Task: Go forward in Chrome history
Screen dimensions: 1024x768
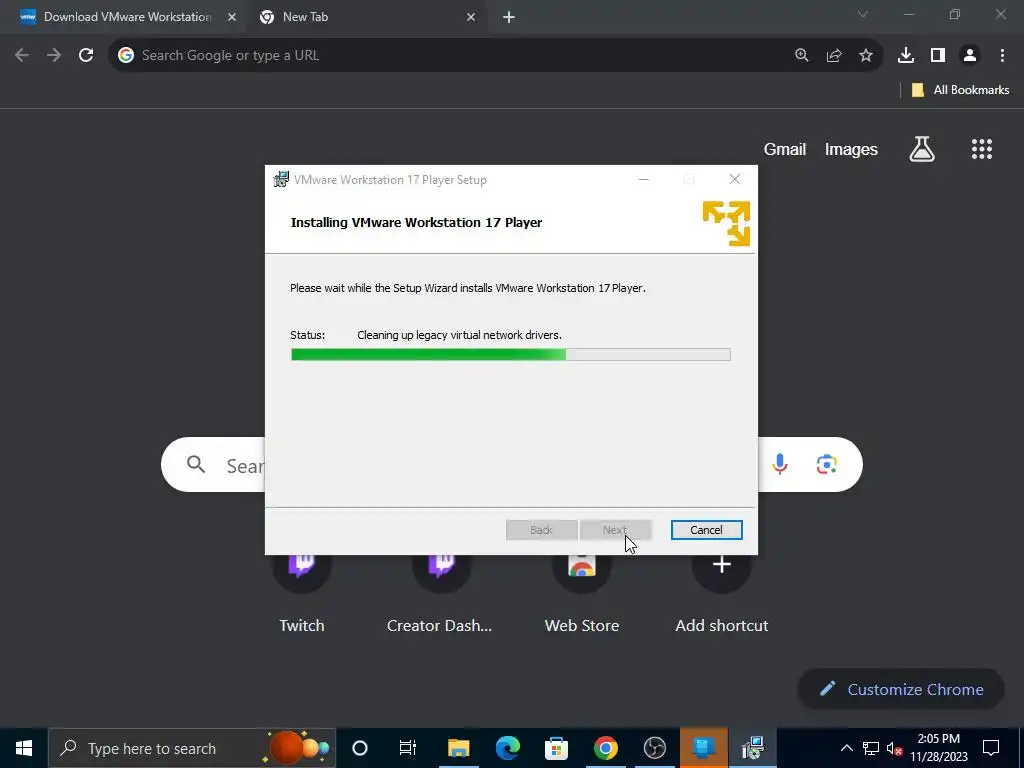Action: pyautogui.click(x=54, y=56)
